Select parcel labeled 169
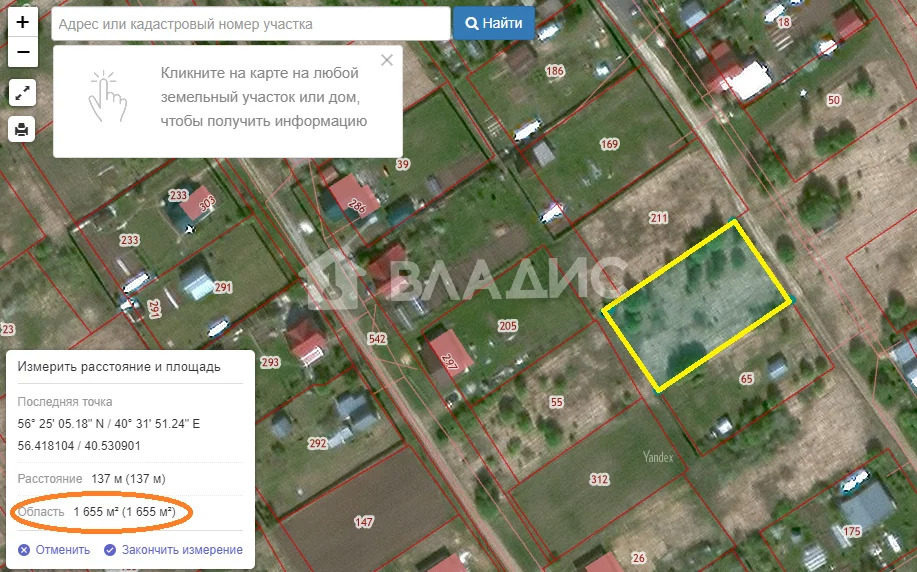The width and height of the screenshot is (917, 572). pyautogui.click(x=609, y=144)
